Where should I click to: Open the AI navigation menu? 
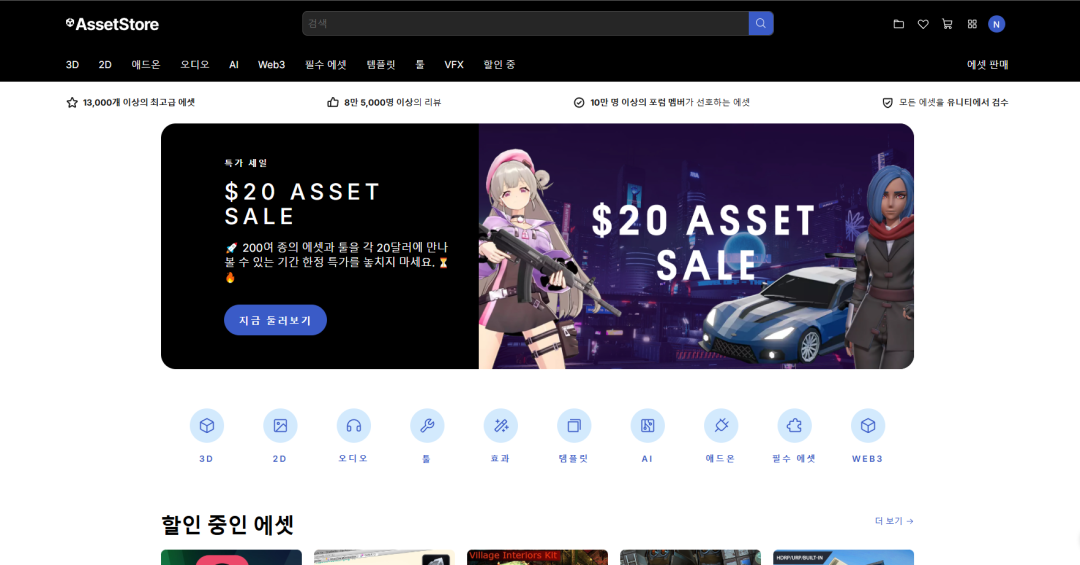pos(233,65)
